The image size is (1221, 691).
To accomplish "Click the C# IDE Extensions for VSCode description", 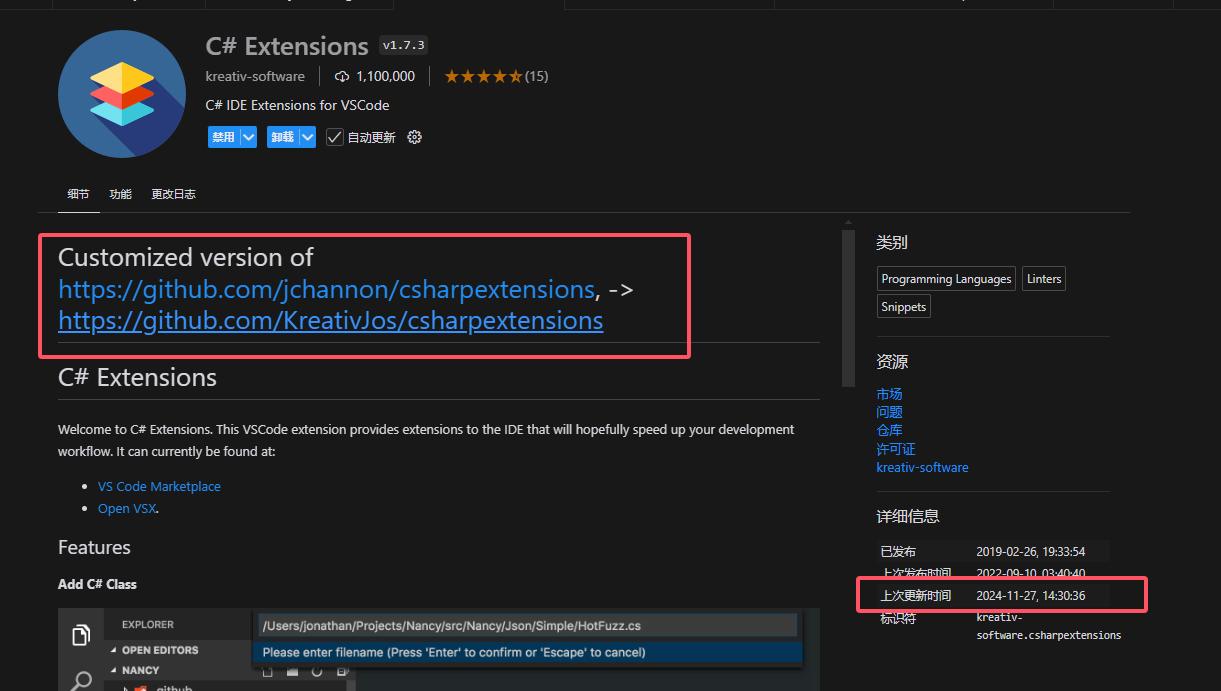I will coord(297,105).
